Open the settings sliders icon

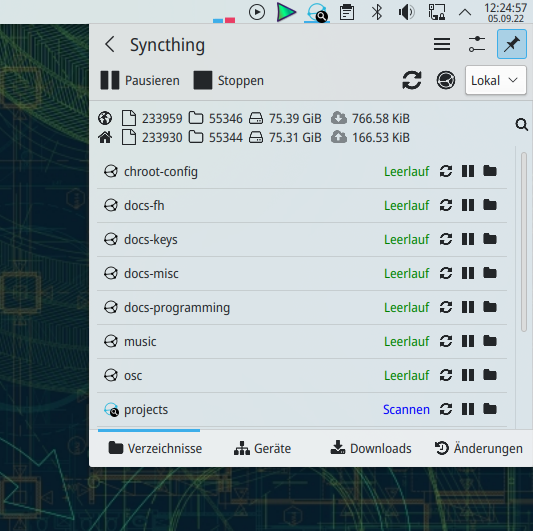(x=477, y=44)
